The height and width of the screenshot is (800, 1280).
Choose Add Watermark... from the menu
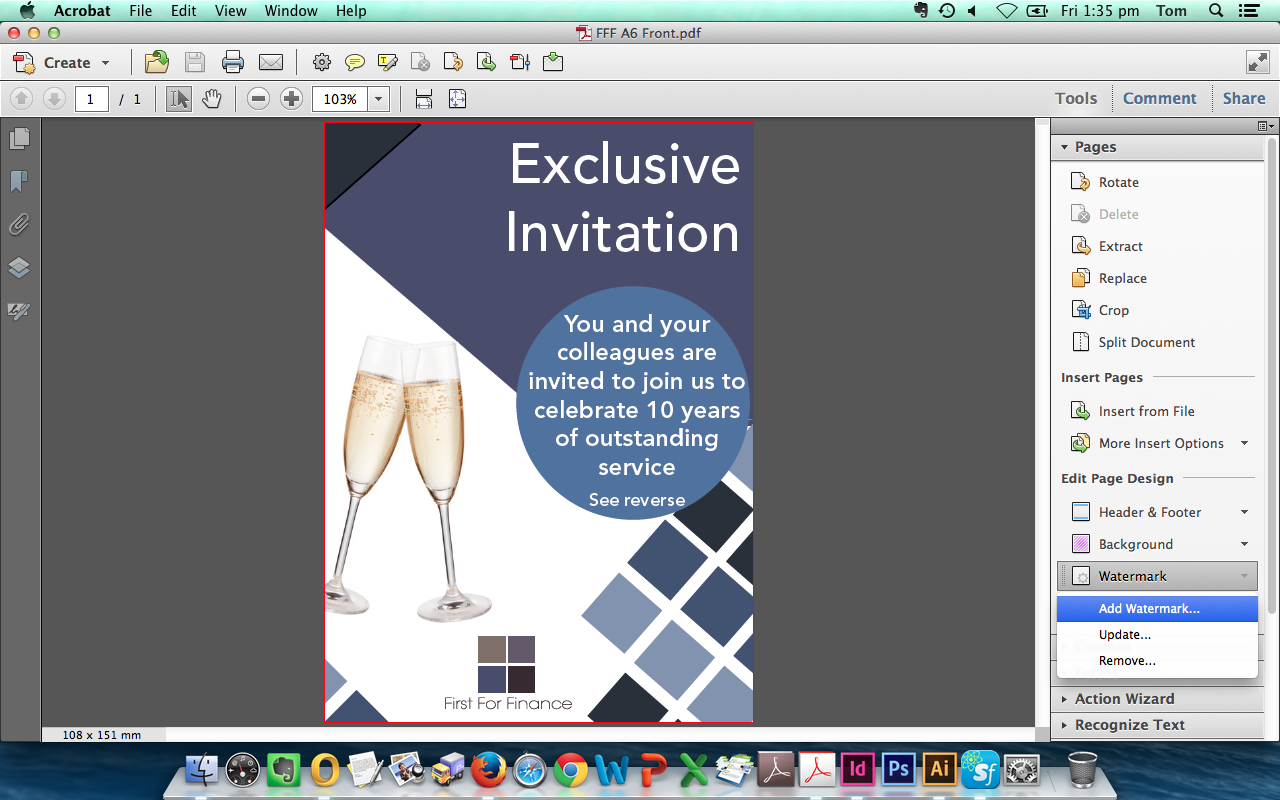[1149, 608]
